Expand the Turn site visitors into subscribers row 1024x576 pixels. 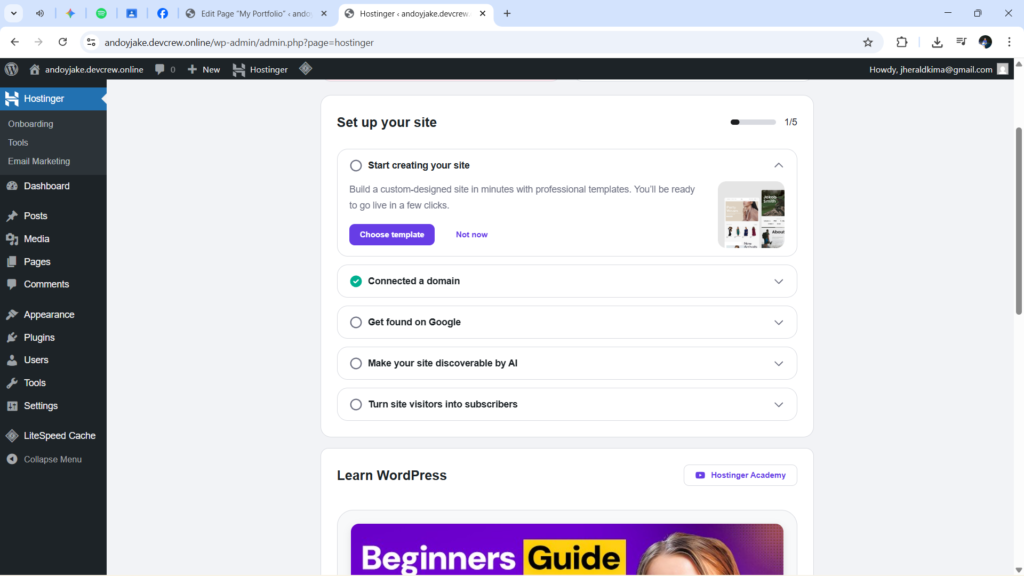pos(778,404)
